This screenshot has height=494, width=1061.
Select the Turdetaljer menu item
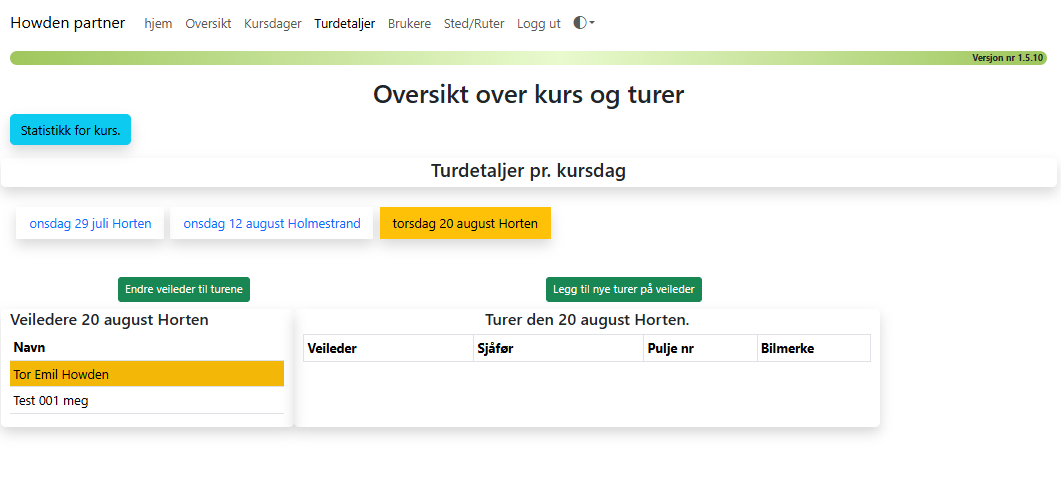coord(344,24)
